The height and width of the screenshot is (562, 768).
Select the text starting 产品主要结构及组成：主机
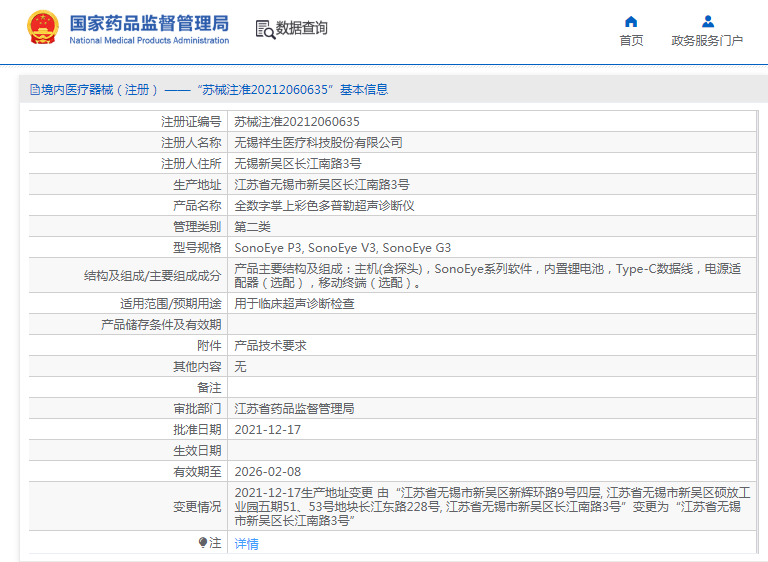tap(488, 276)
